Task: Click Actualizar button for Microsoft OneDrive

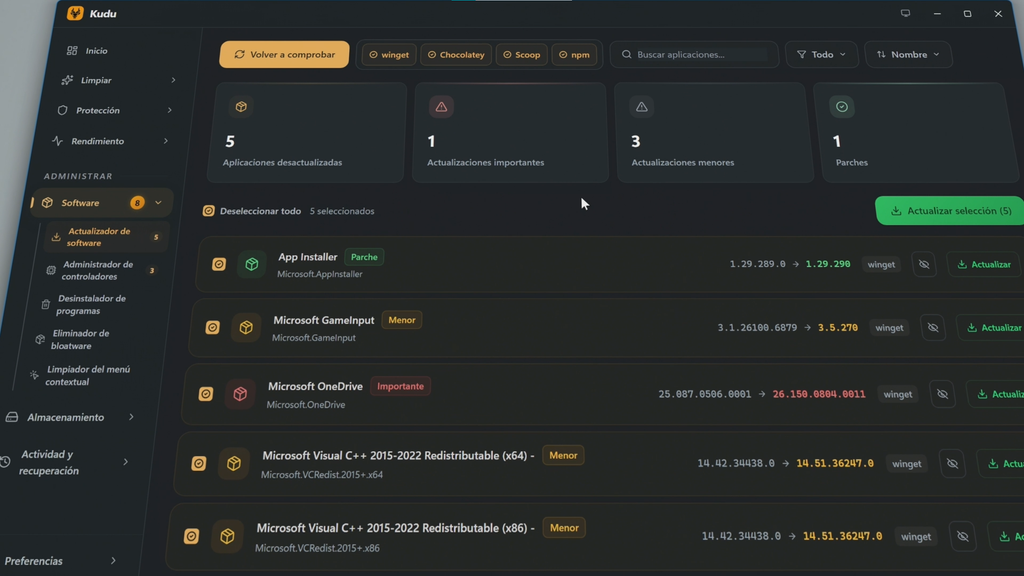Action: [997, 394]
